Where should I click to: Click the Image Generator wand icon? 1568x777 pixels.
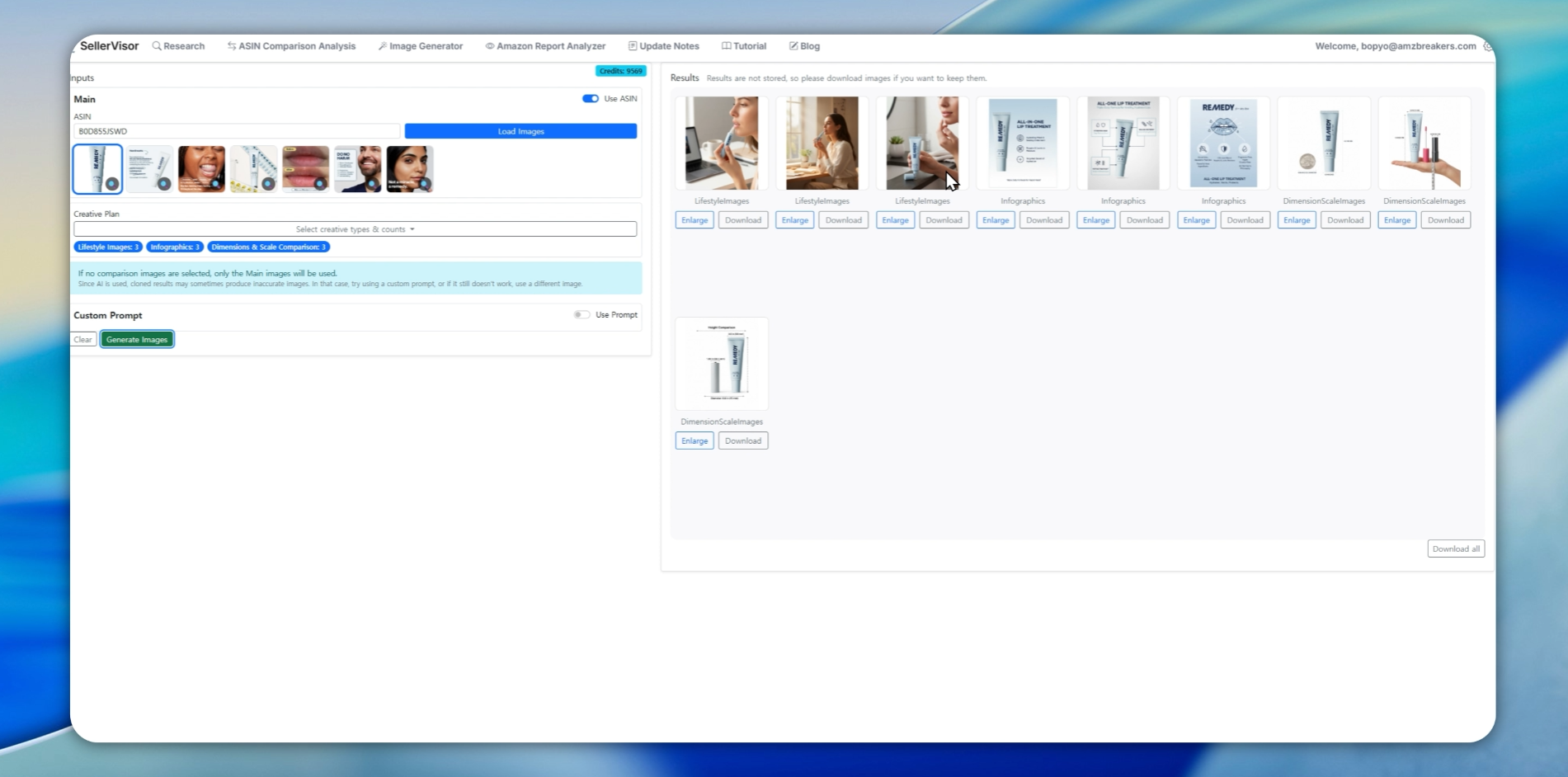tap(383, 46)
